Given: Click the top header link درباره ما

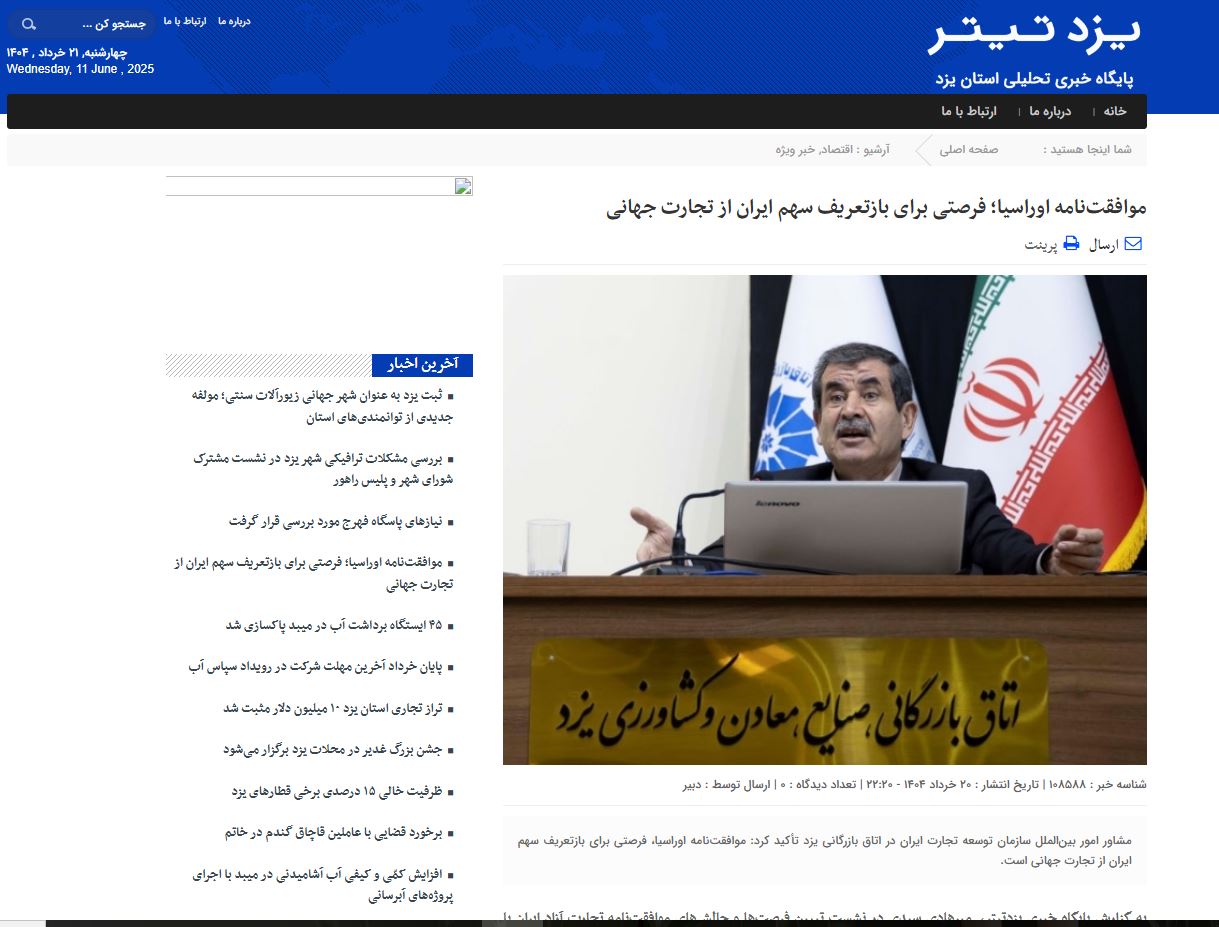Looking at the screenshot, I should 234,21.
